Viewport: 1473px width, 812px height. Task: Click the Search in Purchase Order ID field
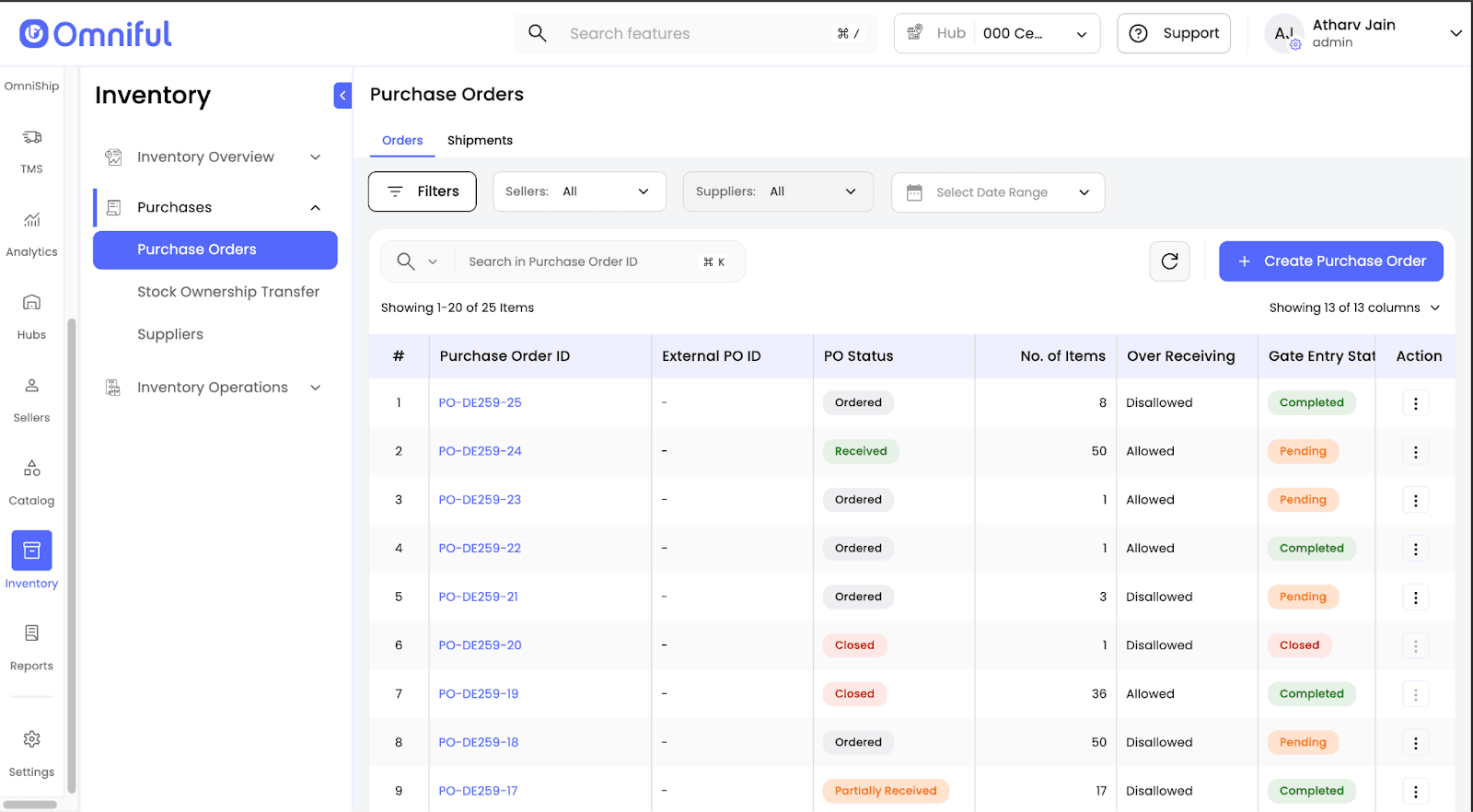[x=580, y=262]
